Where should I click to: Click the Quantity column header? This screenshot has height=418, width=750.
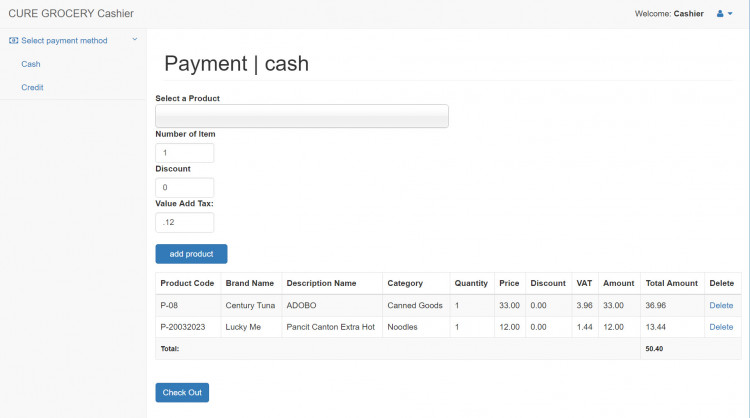tap(471, 283)
